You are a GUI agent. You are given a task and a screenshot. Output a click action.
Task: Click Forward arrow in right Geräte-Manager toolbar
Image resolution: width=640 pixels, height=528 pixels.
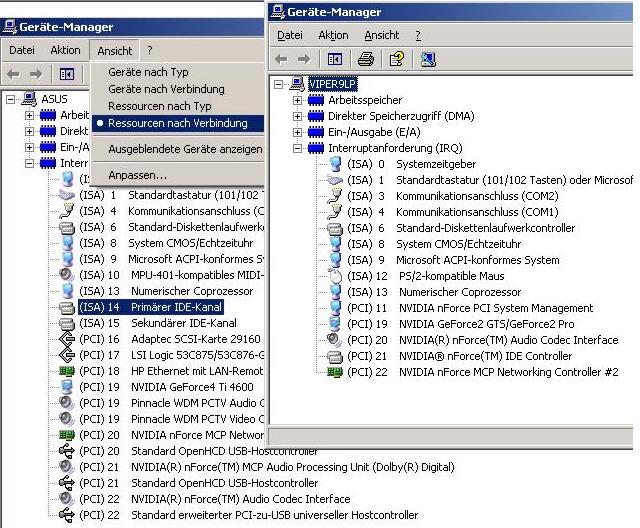click(304, 60)
